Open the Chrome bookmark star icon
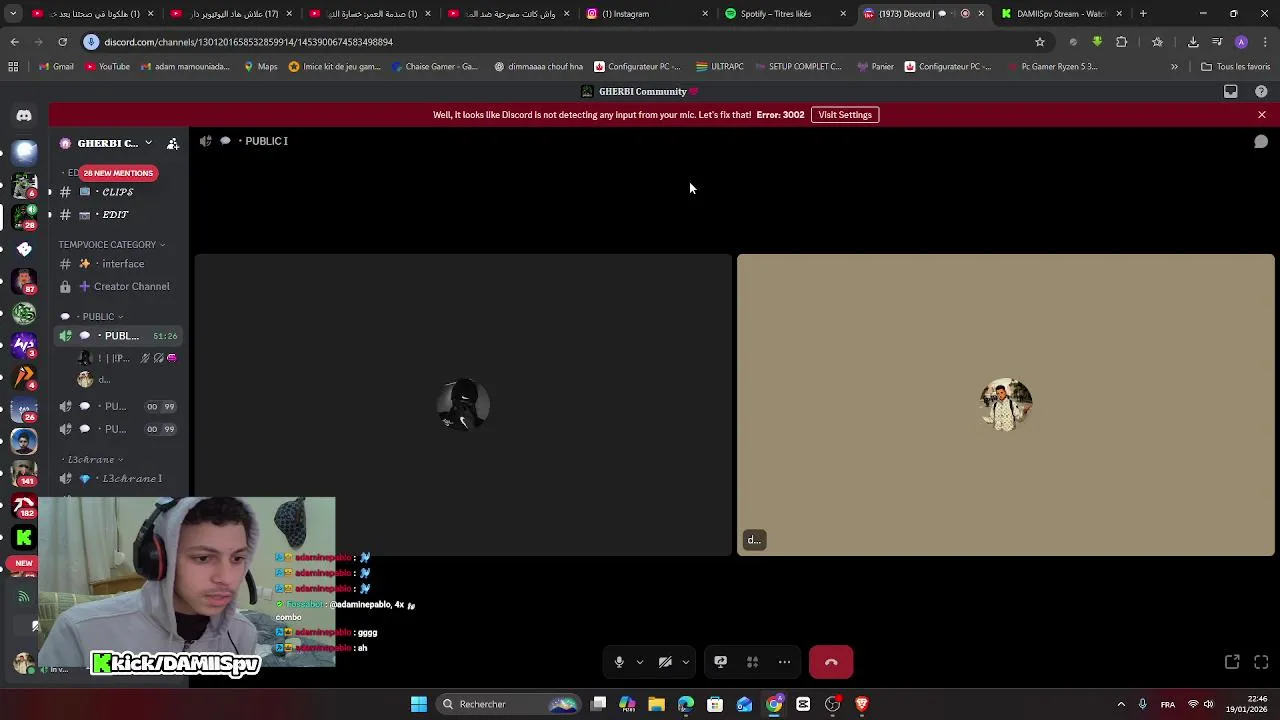This screenshot has height=720, width=1280. [1040, 42]
